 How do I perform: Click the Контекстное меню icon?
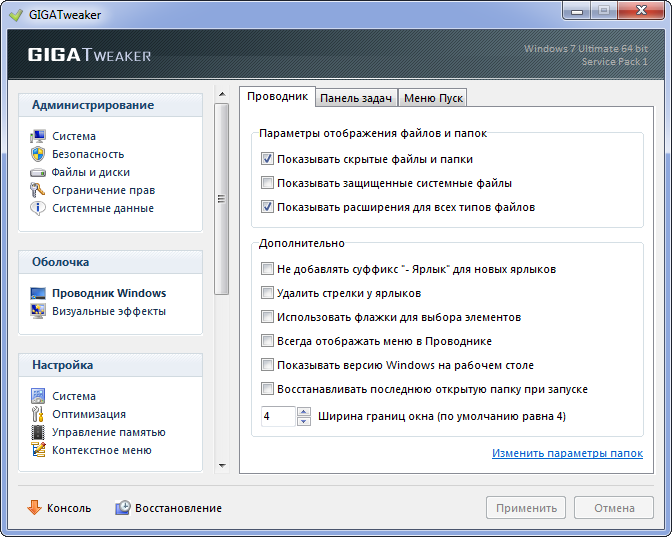pos(38,450)
